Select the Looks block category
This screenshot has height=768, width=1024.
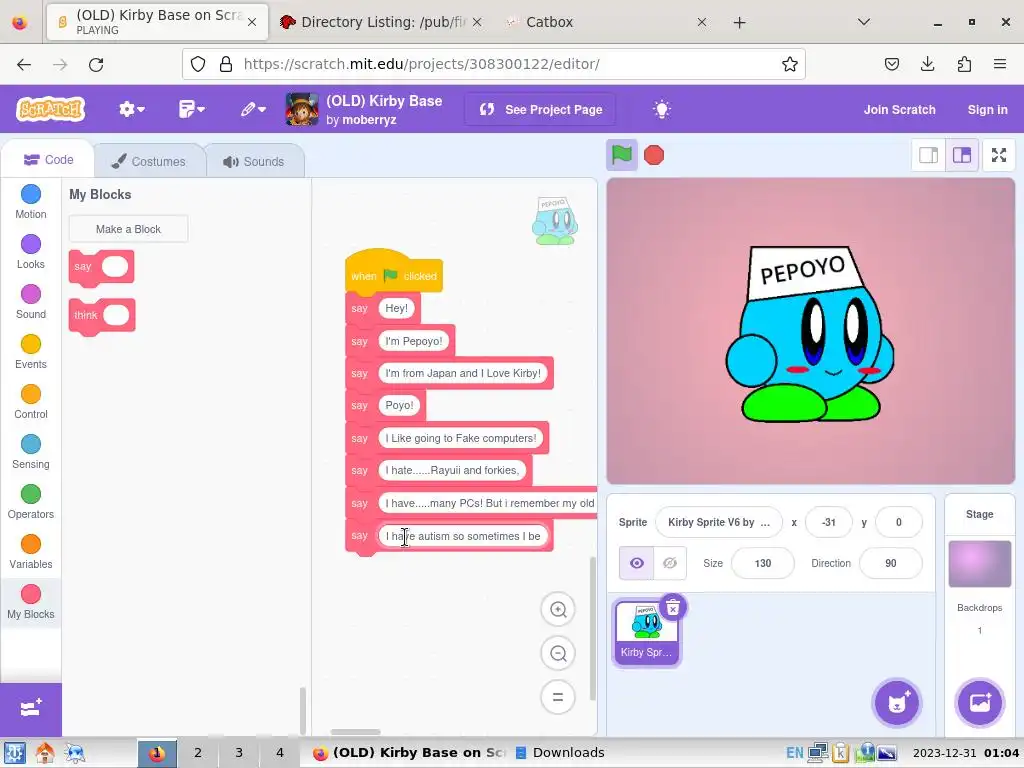click(x=31, y=252)
